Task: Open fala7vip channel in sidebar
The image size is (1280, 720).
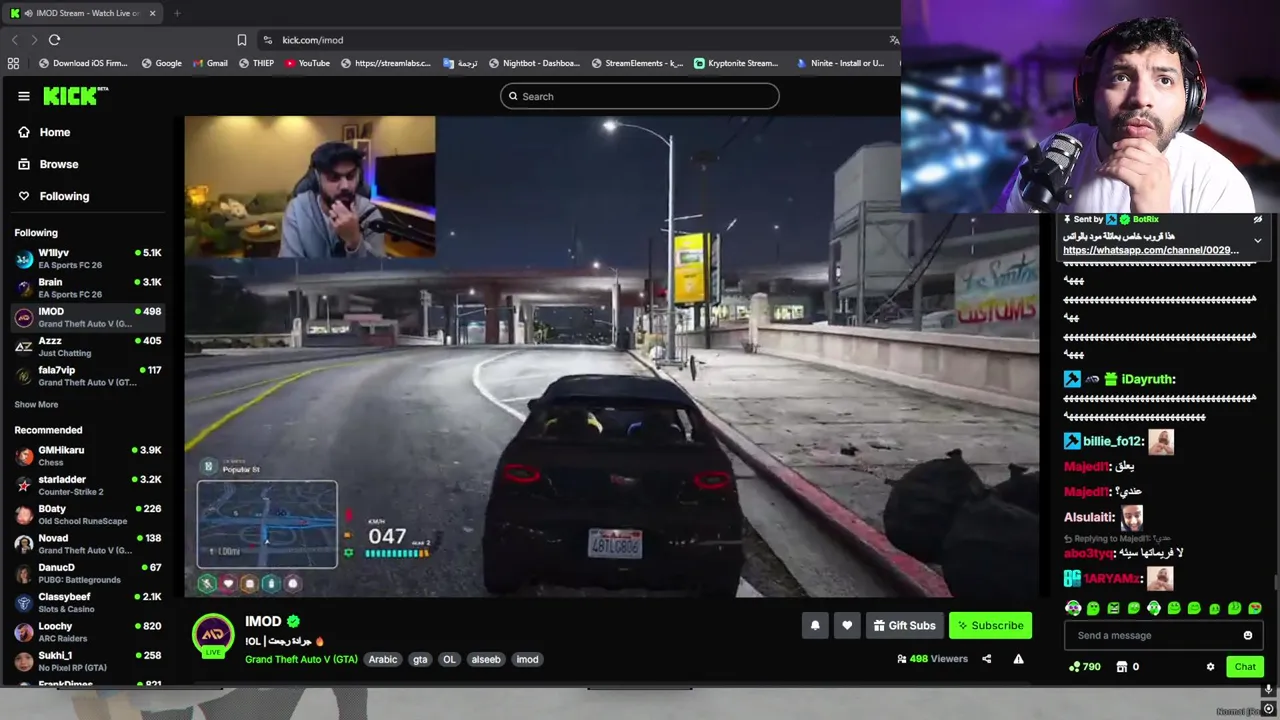Action: click(88, 375)
